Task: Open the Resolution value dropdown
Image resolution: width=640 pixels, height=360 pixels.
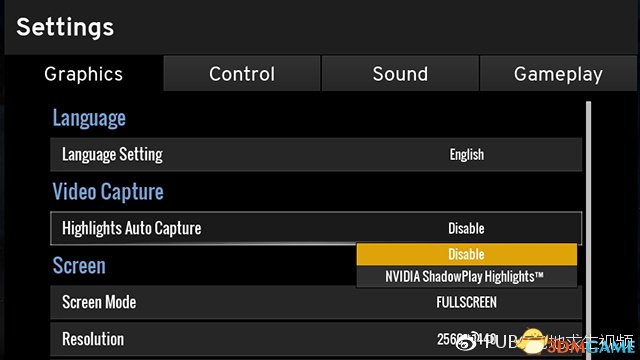Action: pos(467,339)
